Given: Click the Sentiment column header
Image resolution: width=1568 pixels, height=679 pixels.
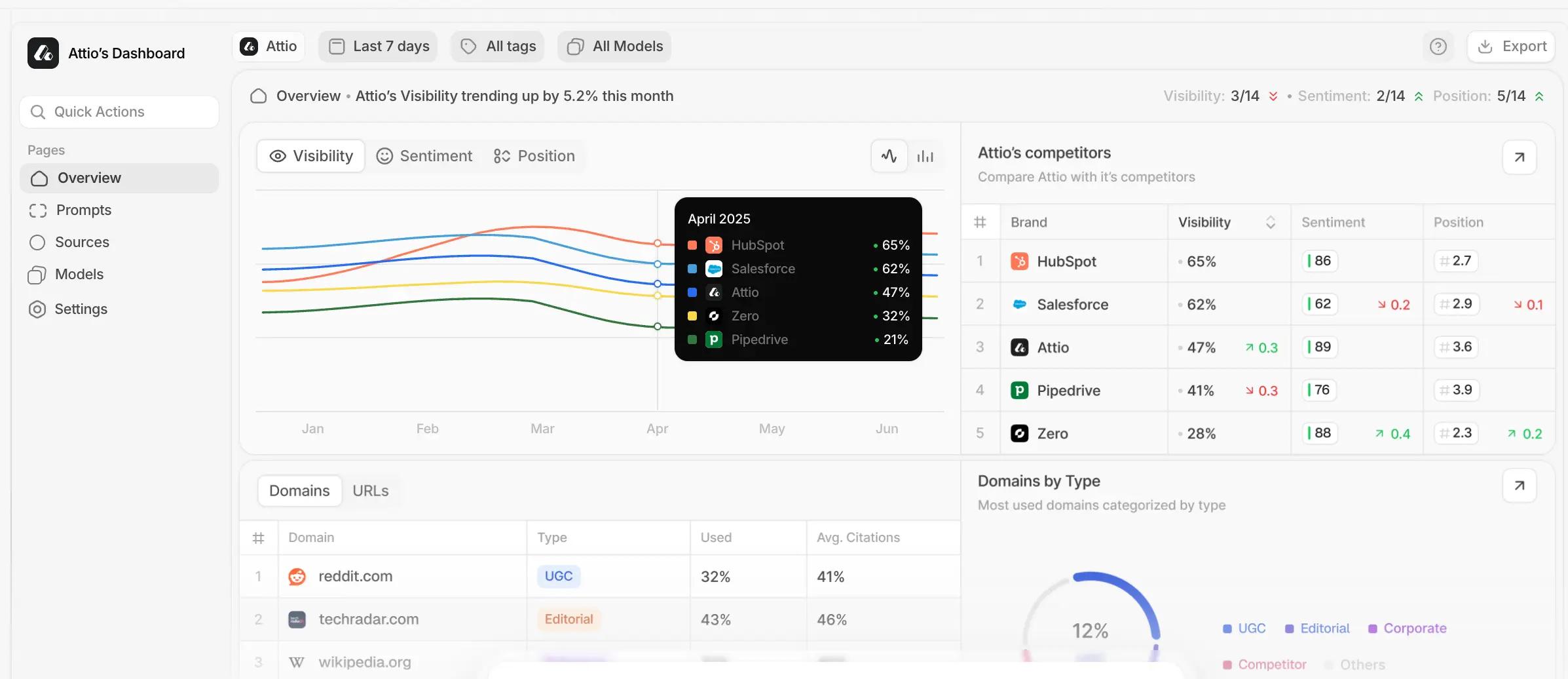Looking at the screenshot, I should [1333, 222].
